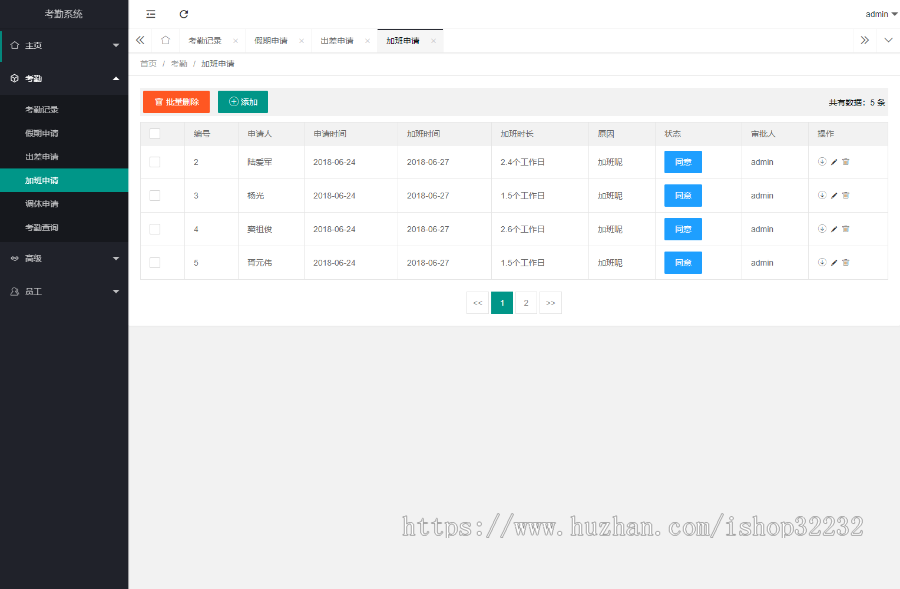Click the green 添加 button

point(243,102)
